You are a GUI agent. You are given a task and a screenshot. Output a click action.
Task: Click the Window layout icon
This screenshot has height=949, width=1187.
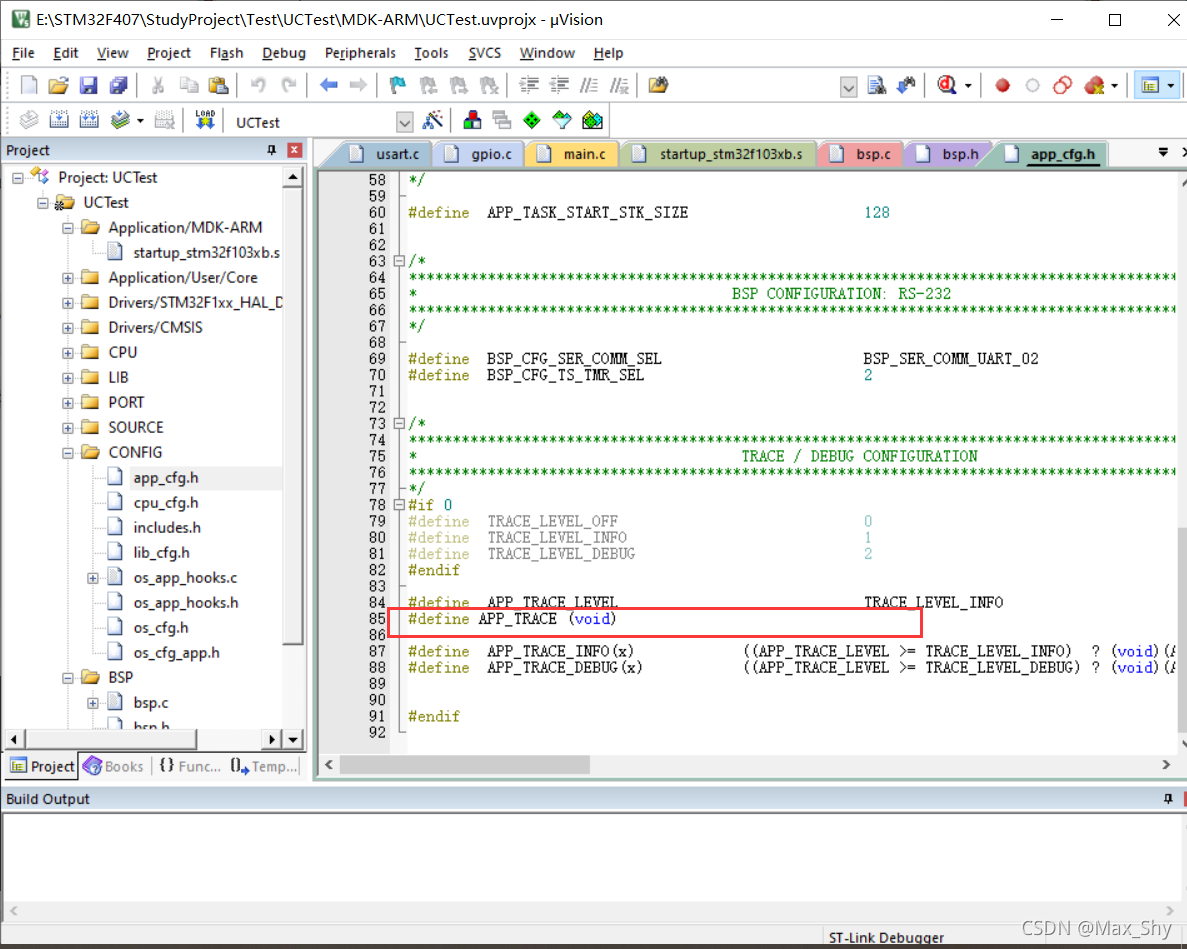click(x=1151, y=86)
